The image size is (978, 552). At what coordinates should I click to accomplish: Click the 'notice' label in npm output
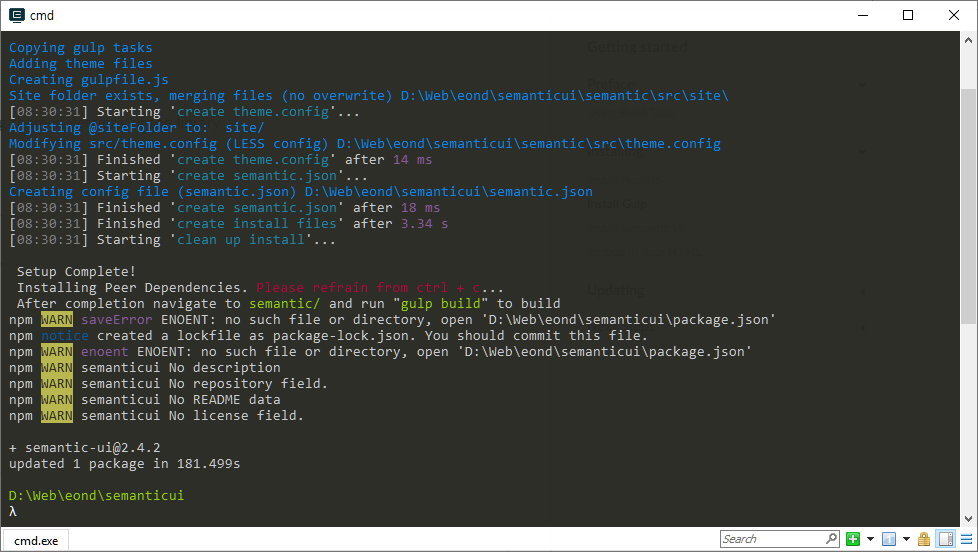pyautogui.click(x=65, y=336)
